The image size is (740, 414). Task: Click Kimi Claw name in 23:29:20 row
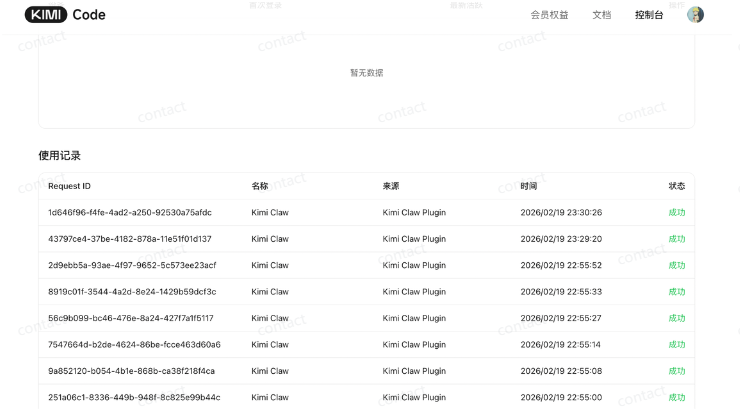coord(270,239)
